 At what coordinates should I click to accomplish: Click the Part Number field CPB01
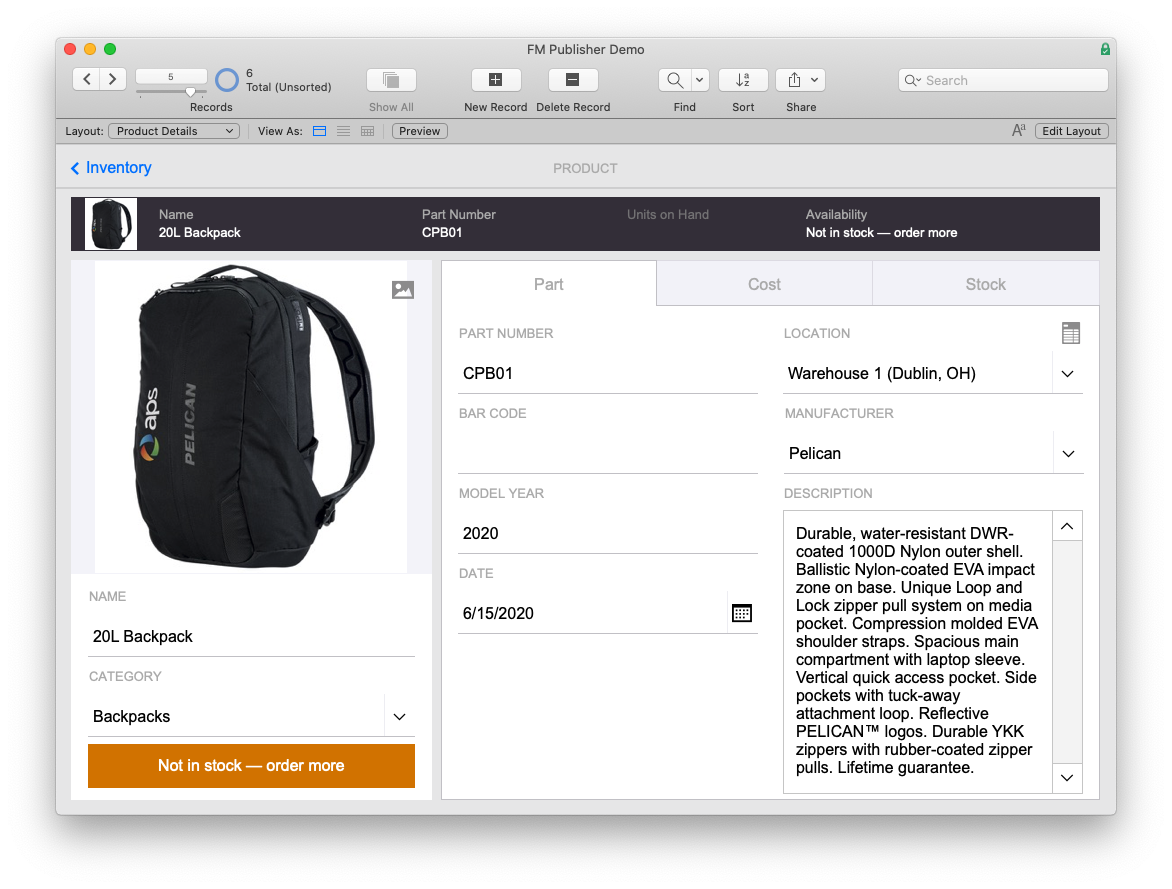608,373
